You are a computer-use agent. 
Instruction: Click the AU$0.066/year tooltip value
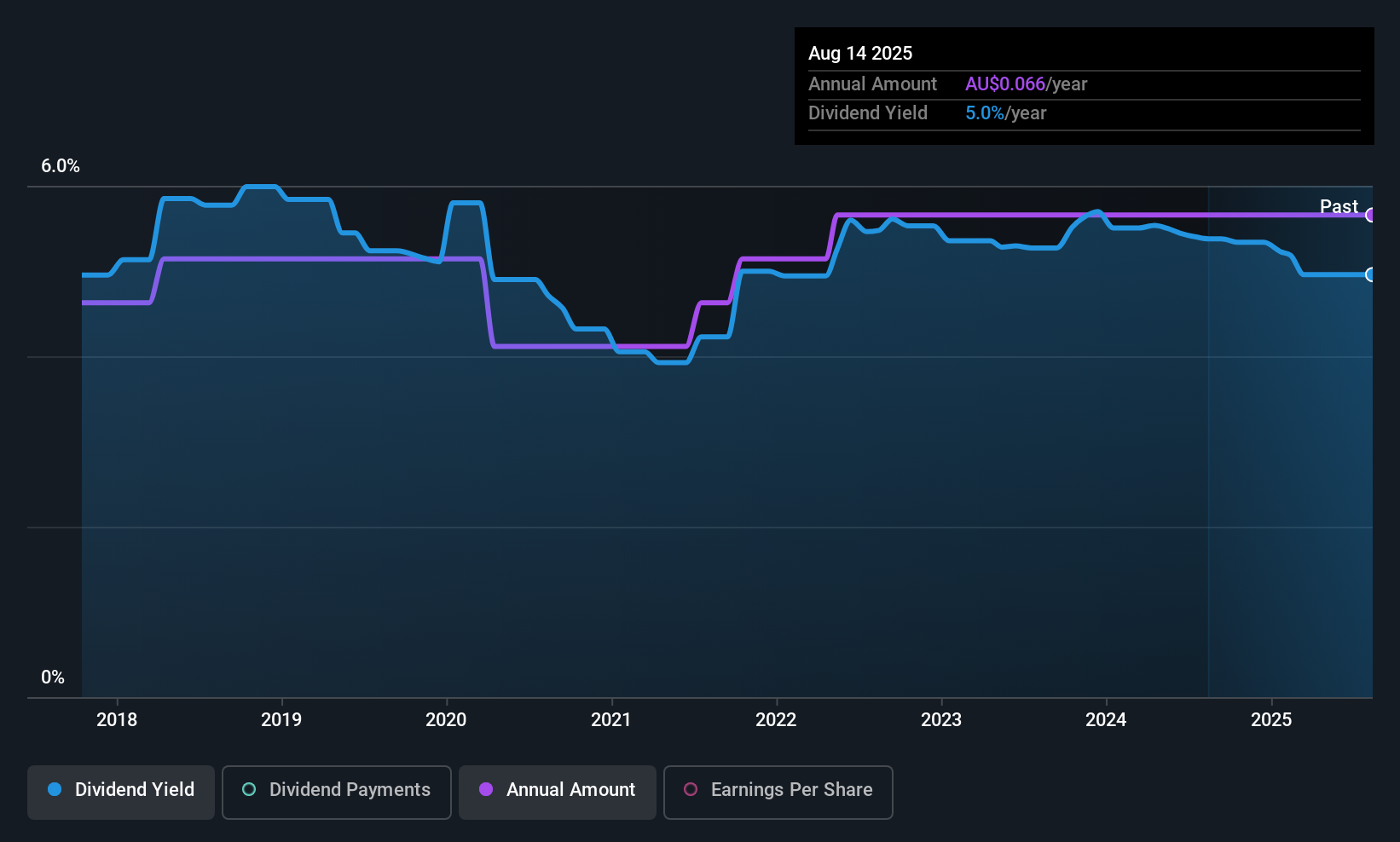click(x=1027, y=84)
